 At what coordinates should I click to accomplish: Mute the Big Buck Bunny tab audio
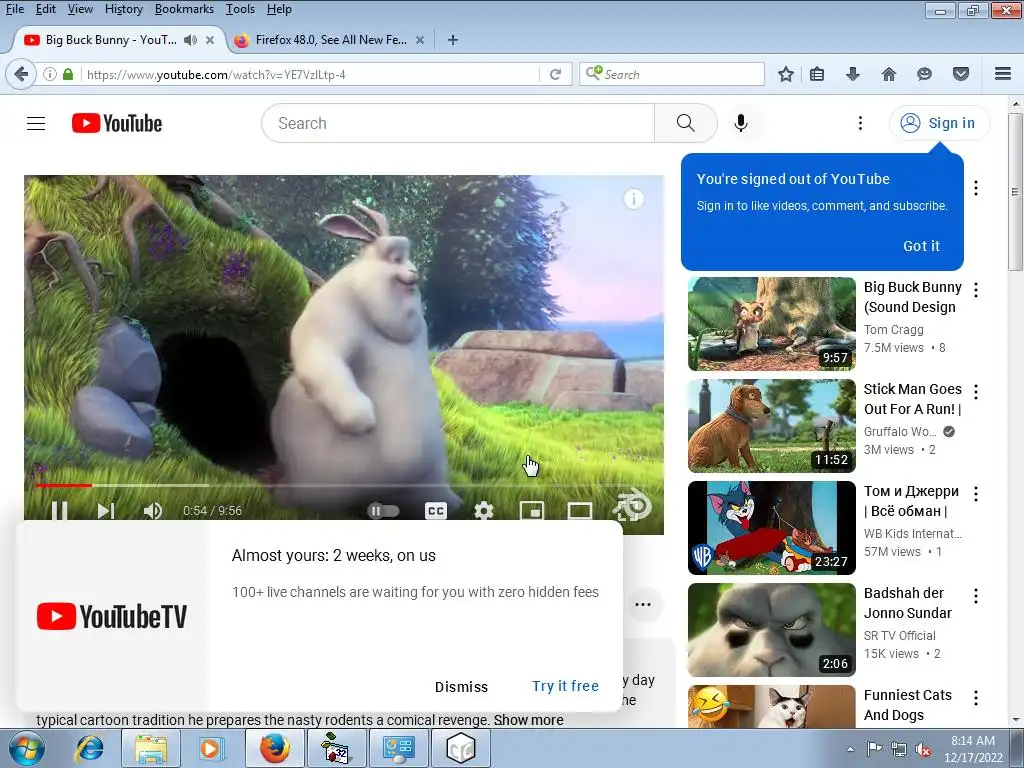pos(190,40)
